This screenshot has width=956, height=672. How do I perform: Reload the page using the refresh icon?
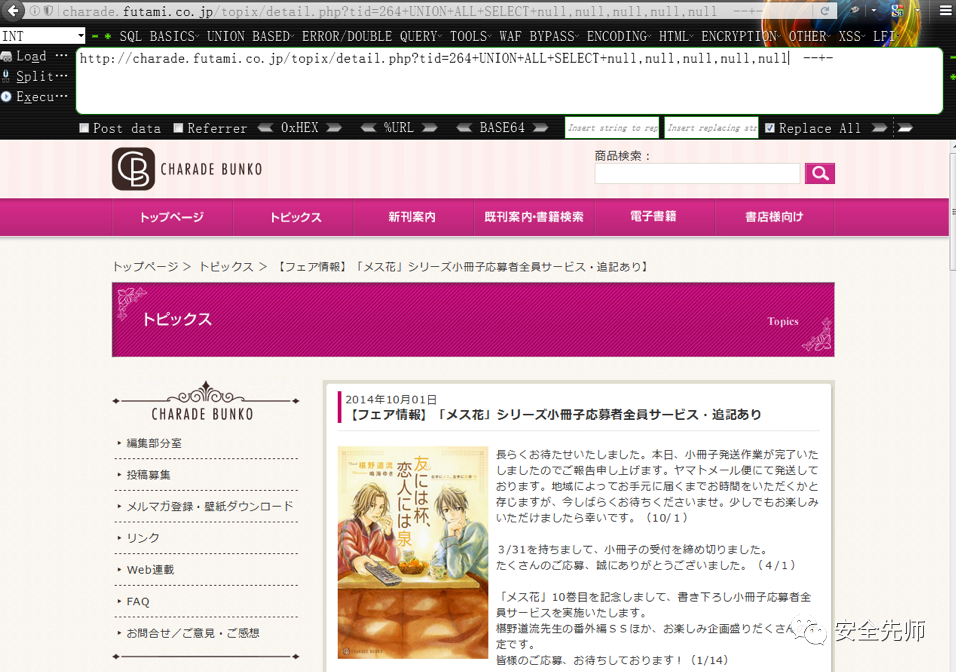pyautogui.click(x=824, y=11)
